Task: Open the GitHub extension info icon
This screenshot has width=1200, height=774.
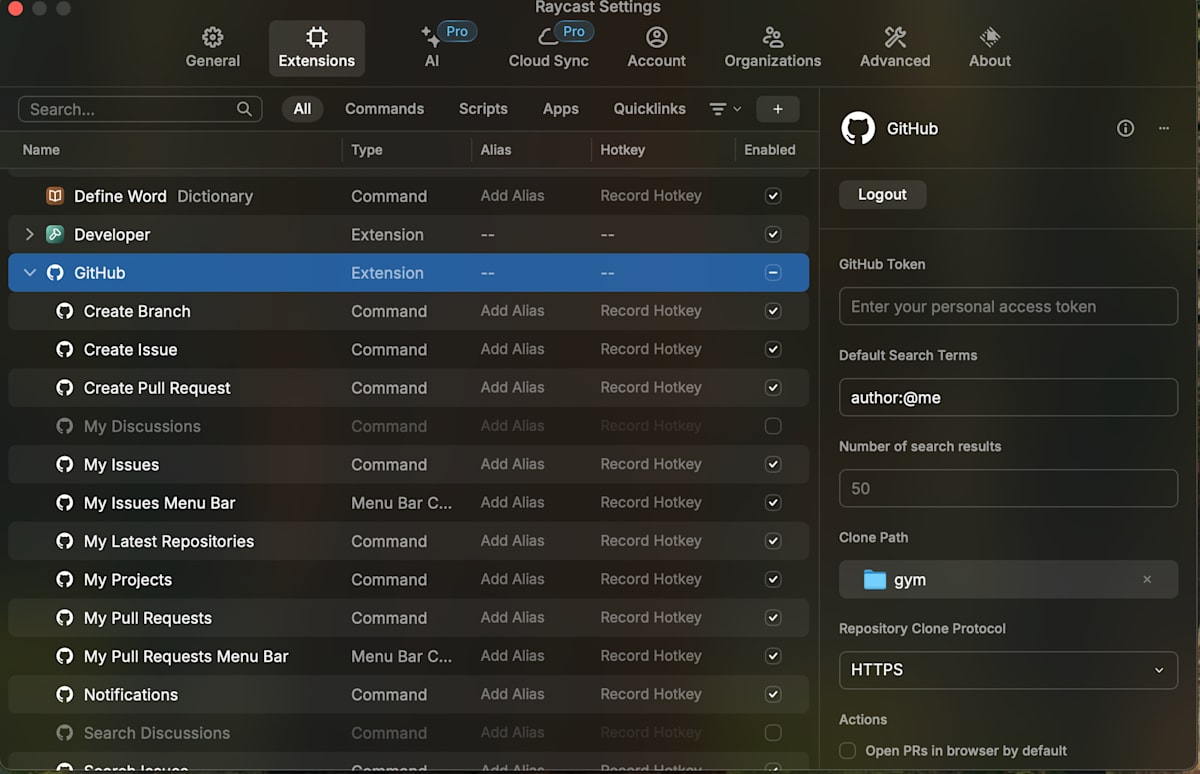Action: point(1125,128)
